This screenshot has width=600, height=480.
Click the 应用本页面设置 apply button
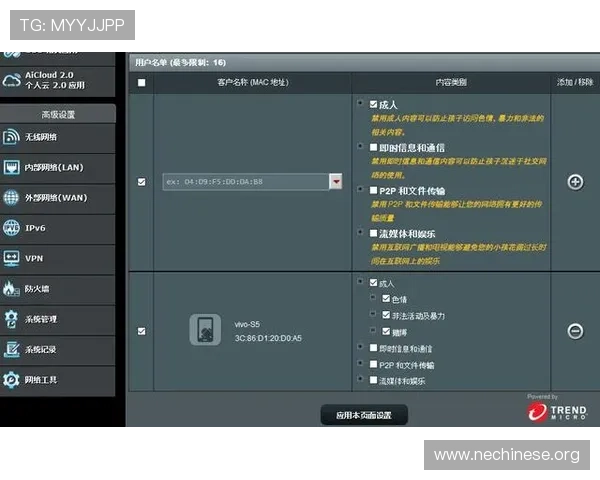(x=364, y=414)
